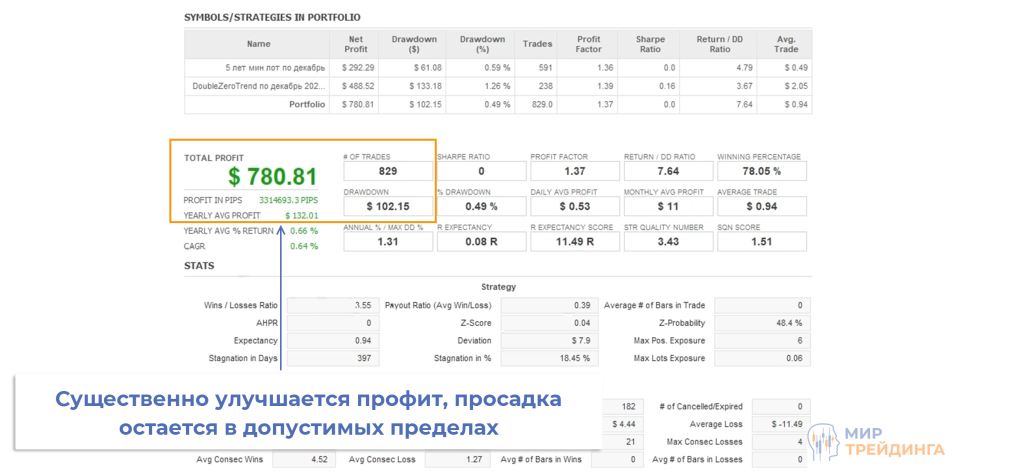Click the Name column header
The image size is (1024, 473).
coord(258,44)
